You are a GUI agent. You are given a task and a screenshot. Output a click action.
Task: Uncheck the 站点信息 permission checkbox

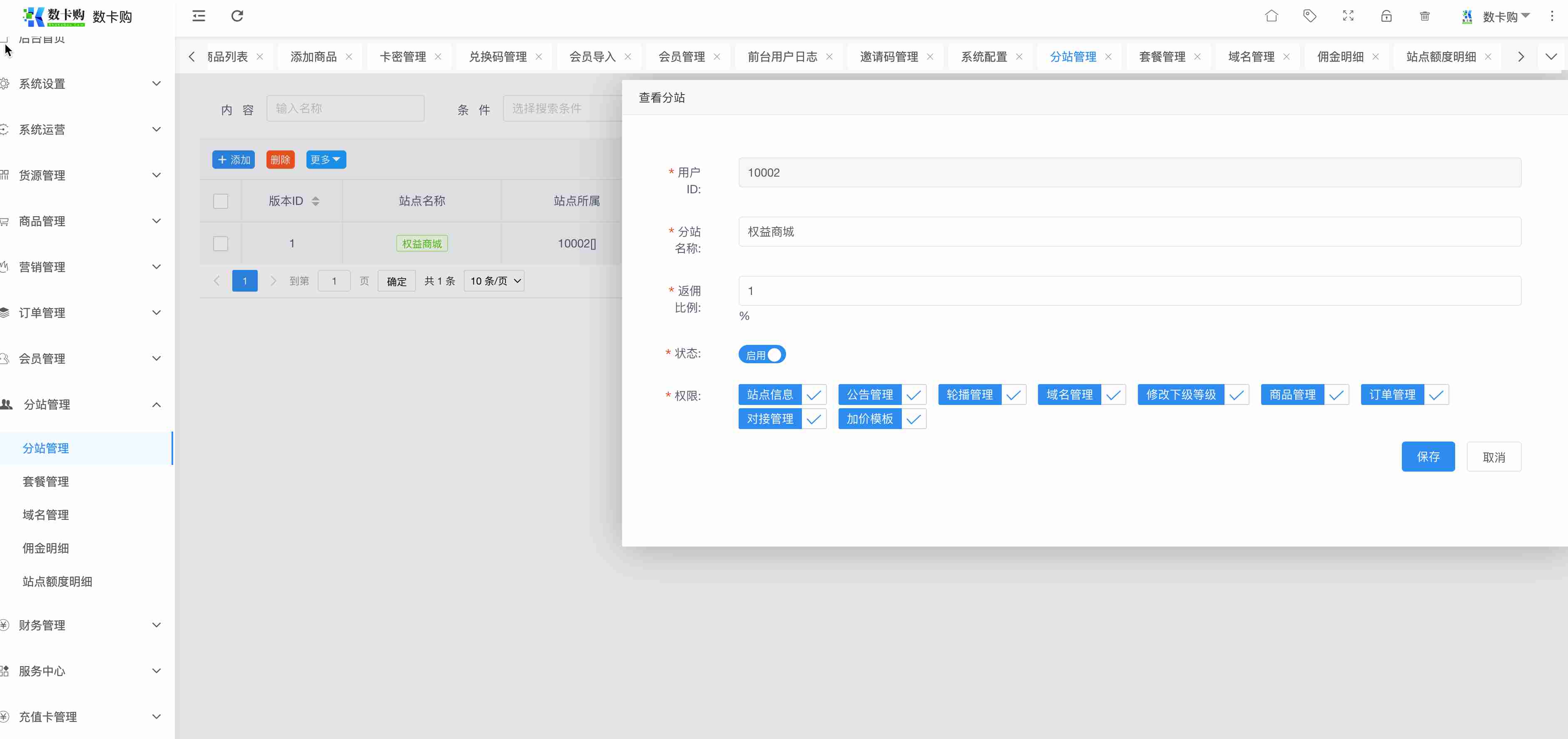813,395
